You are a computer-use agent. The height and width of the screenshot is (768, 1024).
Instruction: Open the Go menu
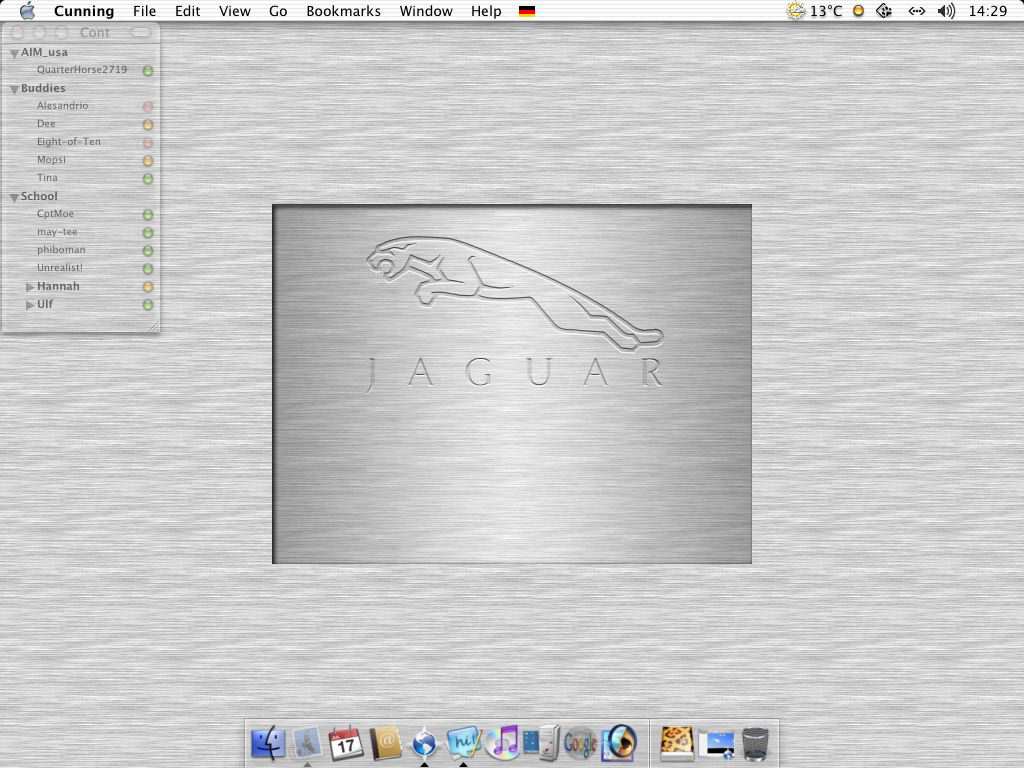tap(278, 11)
